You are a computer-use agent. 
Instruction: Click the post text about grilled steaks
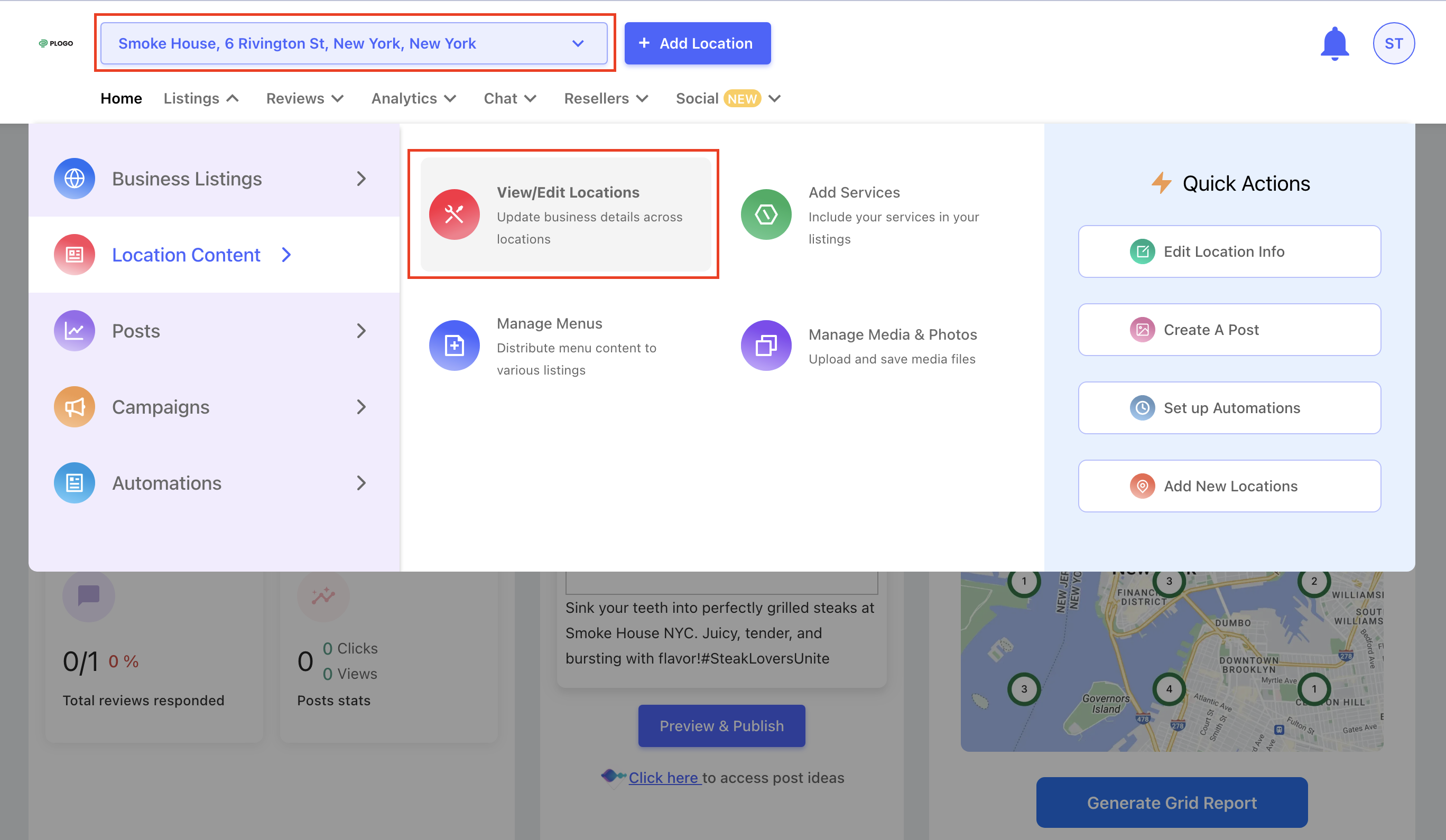(x=720, y=633)
